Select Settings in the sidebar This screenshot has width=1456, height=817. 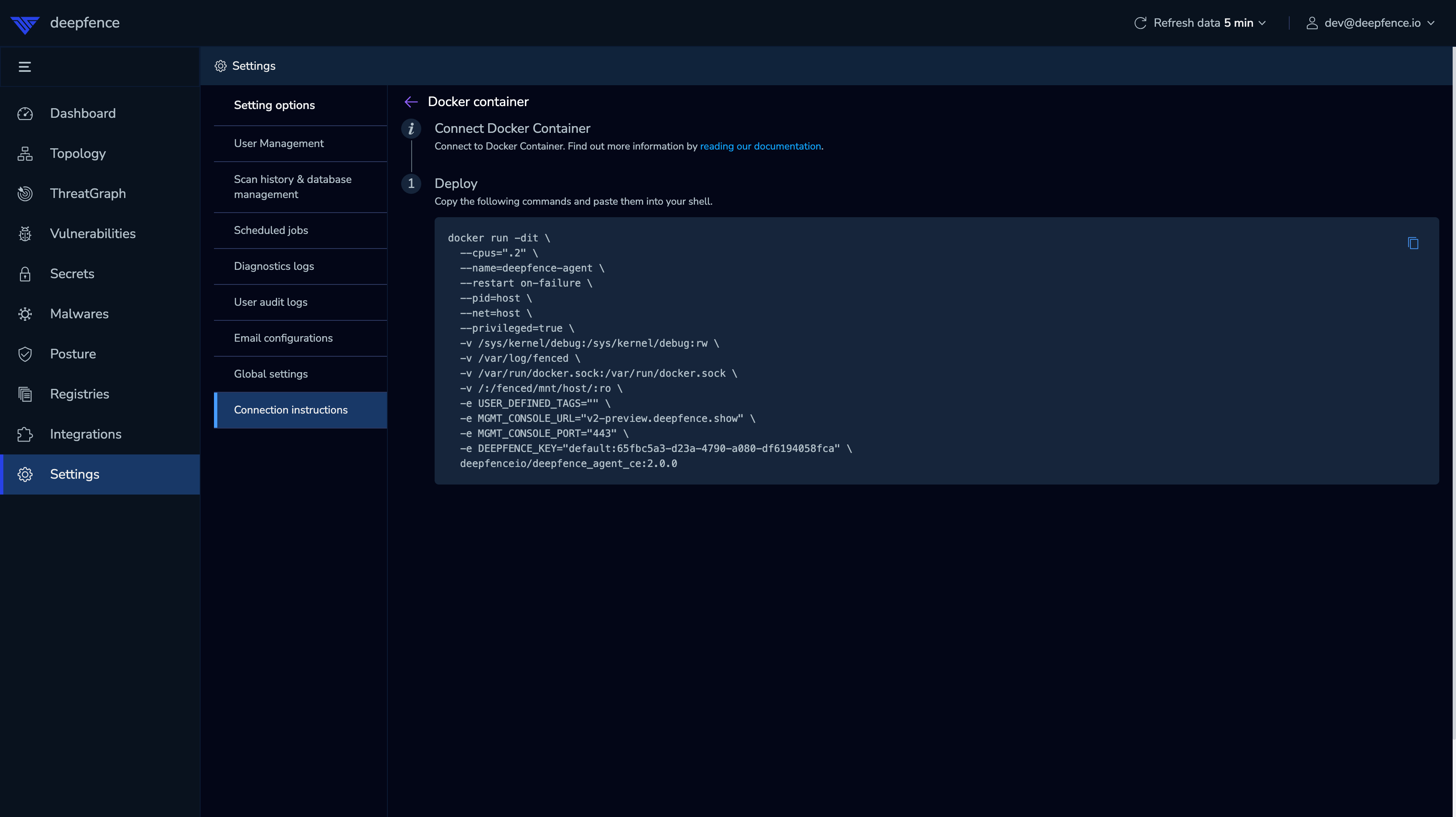coord(100,474)
